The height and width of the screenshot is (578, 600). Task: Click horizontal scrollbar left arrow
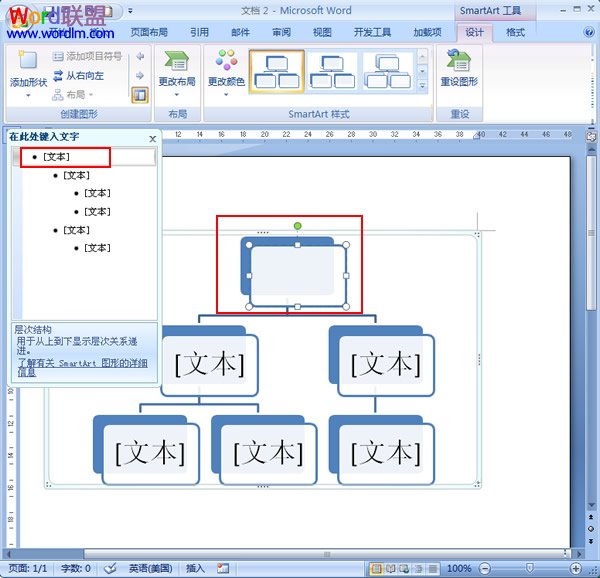(7, 554)
